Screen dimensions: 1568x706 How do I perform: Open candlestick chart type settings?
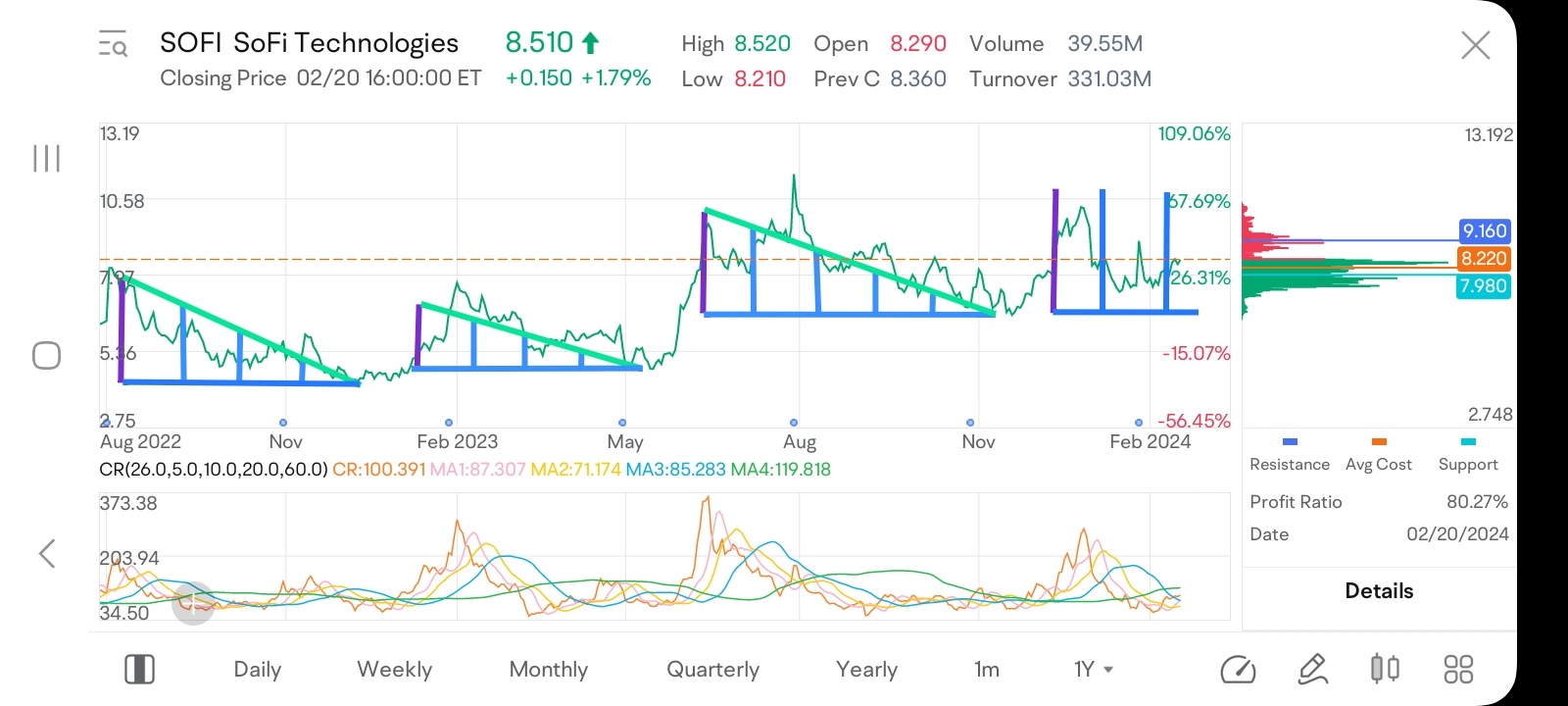pyautogui.click(x=1385, y=670)
